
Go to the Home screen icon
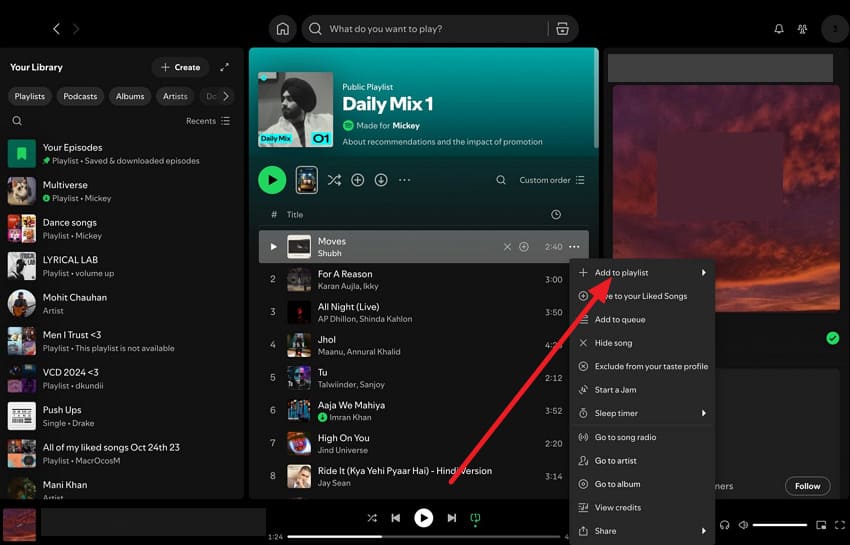coord(282,29)
